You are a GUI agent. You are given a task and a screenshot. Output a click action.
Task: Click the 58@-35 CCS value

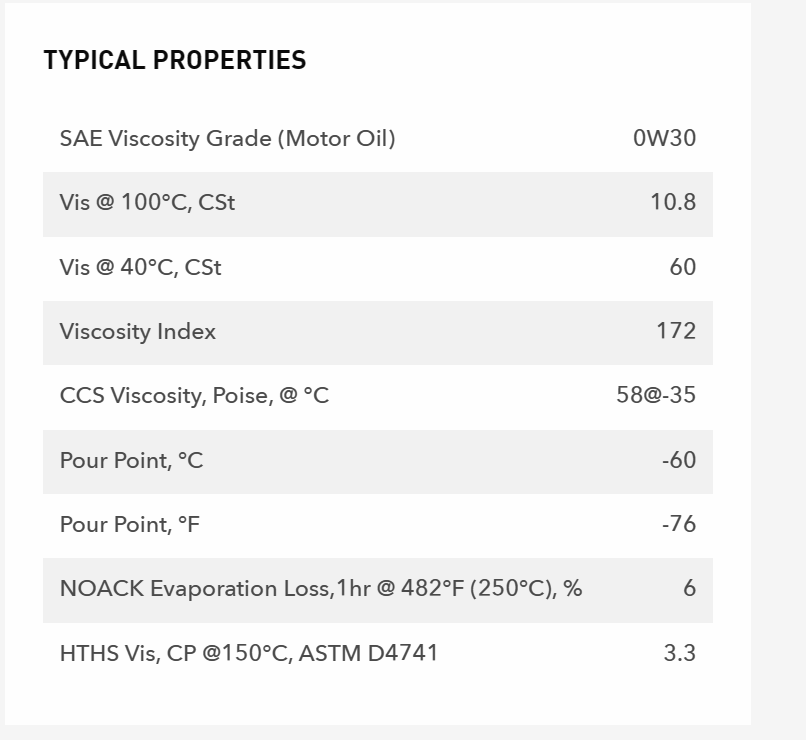(x=656, y=395)
